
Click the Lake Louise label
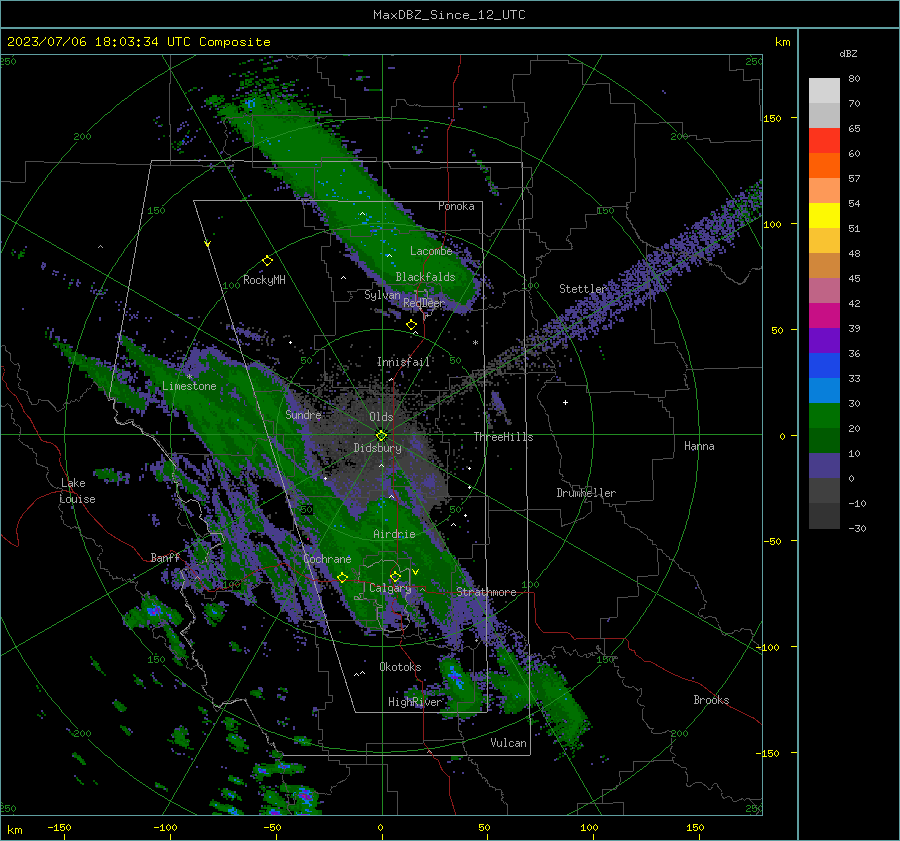[x=77, y=491]
